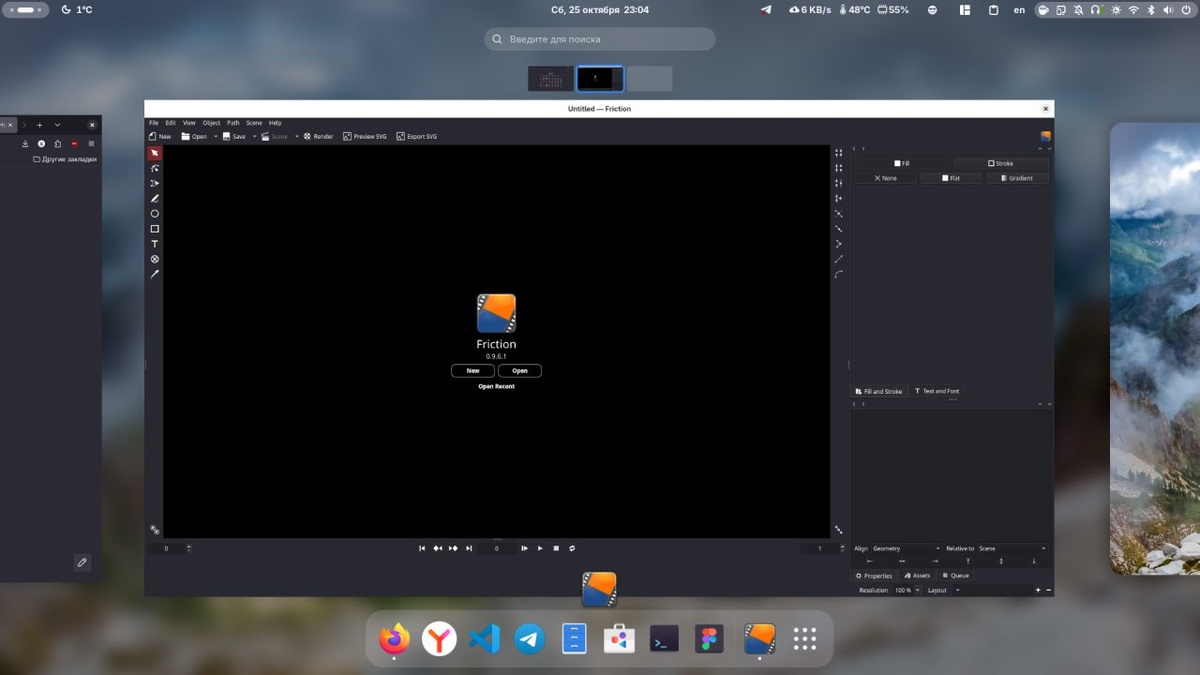Select the Stroke mode button
The height and width of the screenshot is (675, 1200).
point(1000,163)
